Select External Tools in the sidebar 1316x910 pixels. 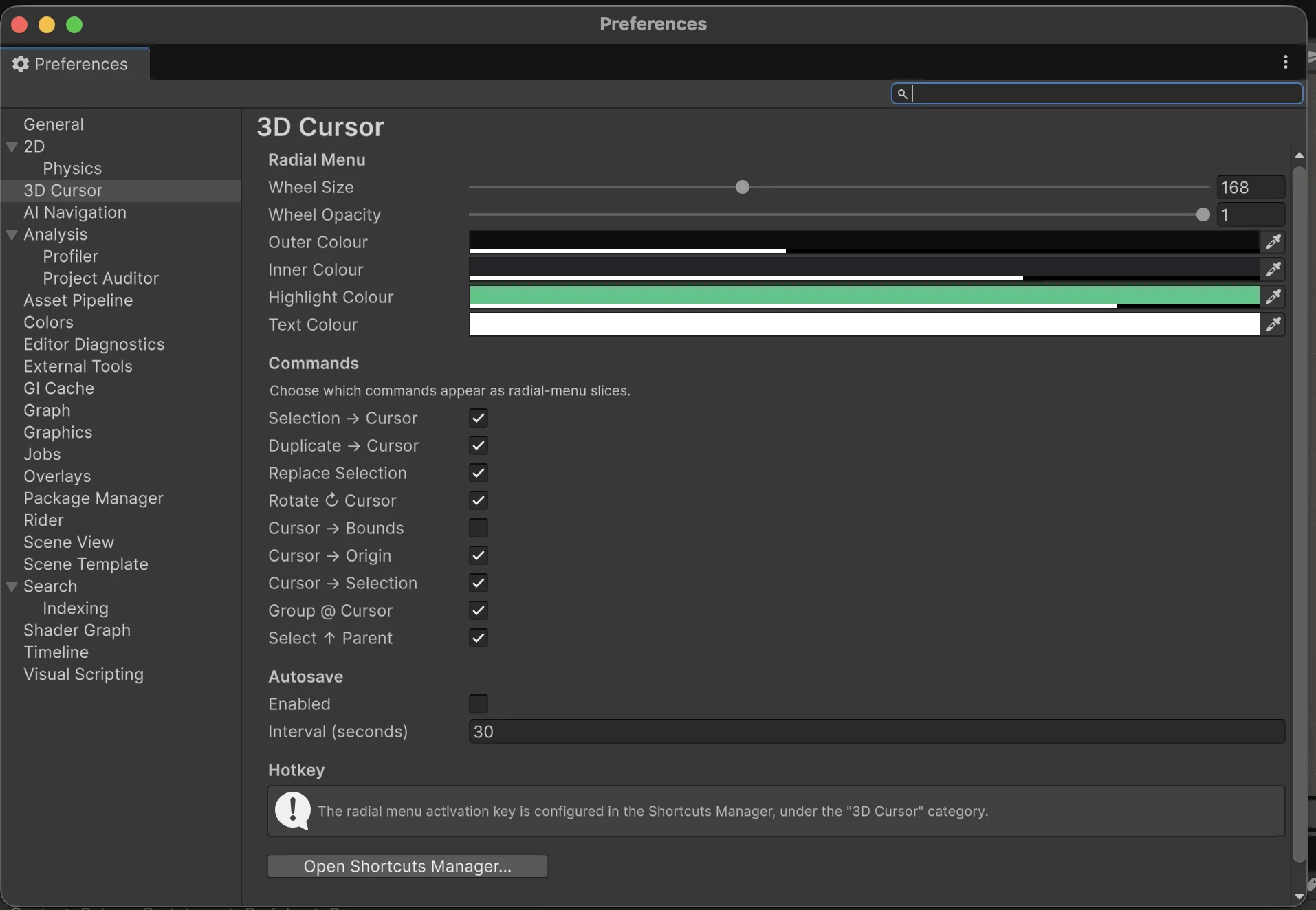(78, 366)
